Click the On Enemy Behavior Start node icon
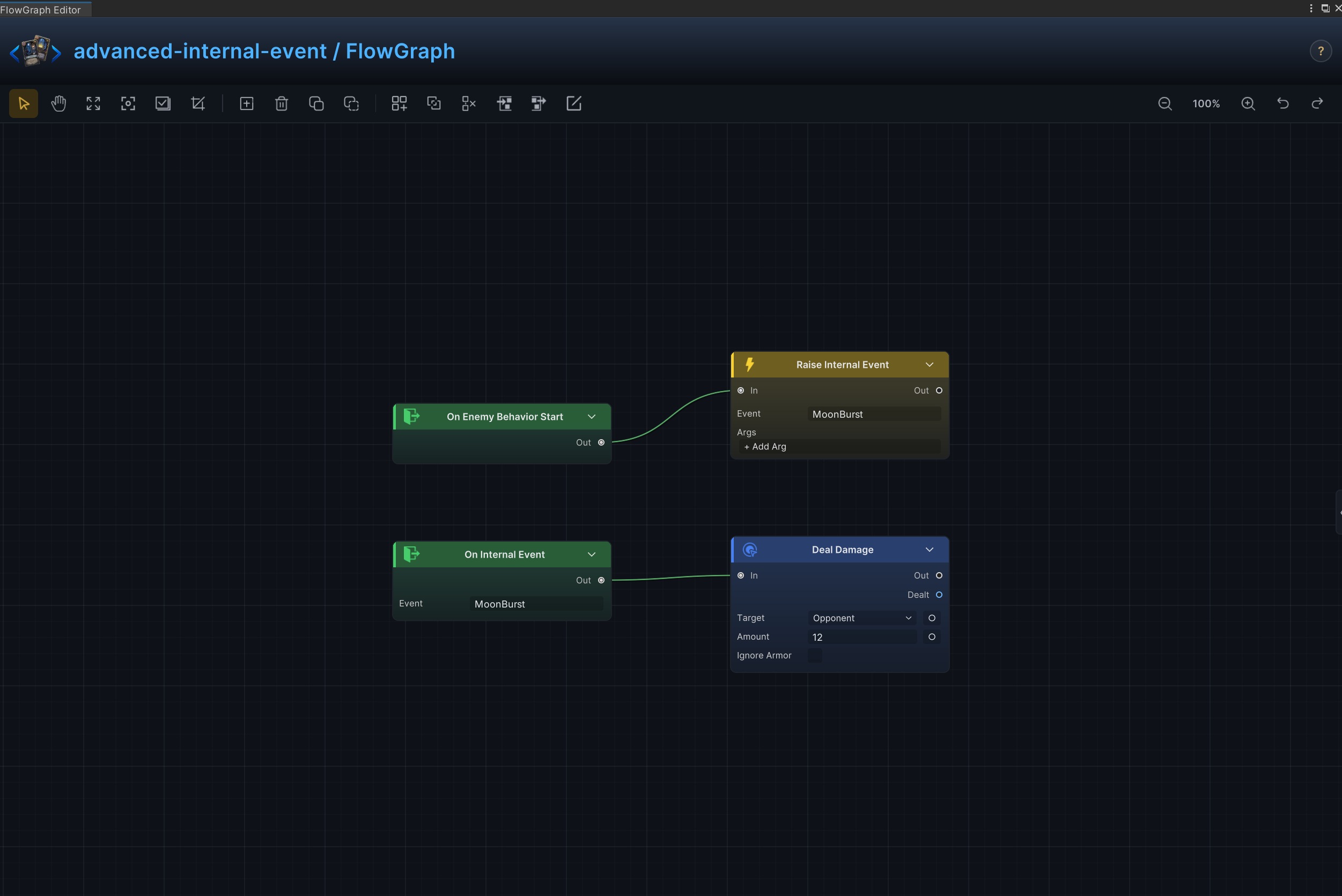 [411, 417]
